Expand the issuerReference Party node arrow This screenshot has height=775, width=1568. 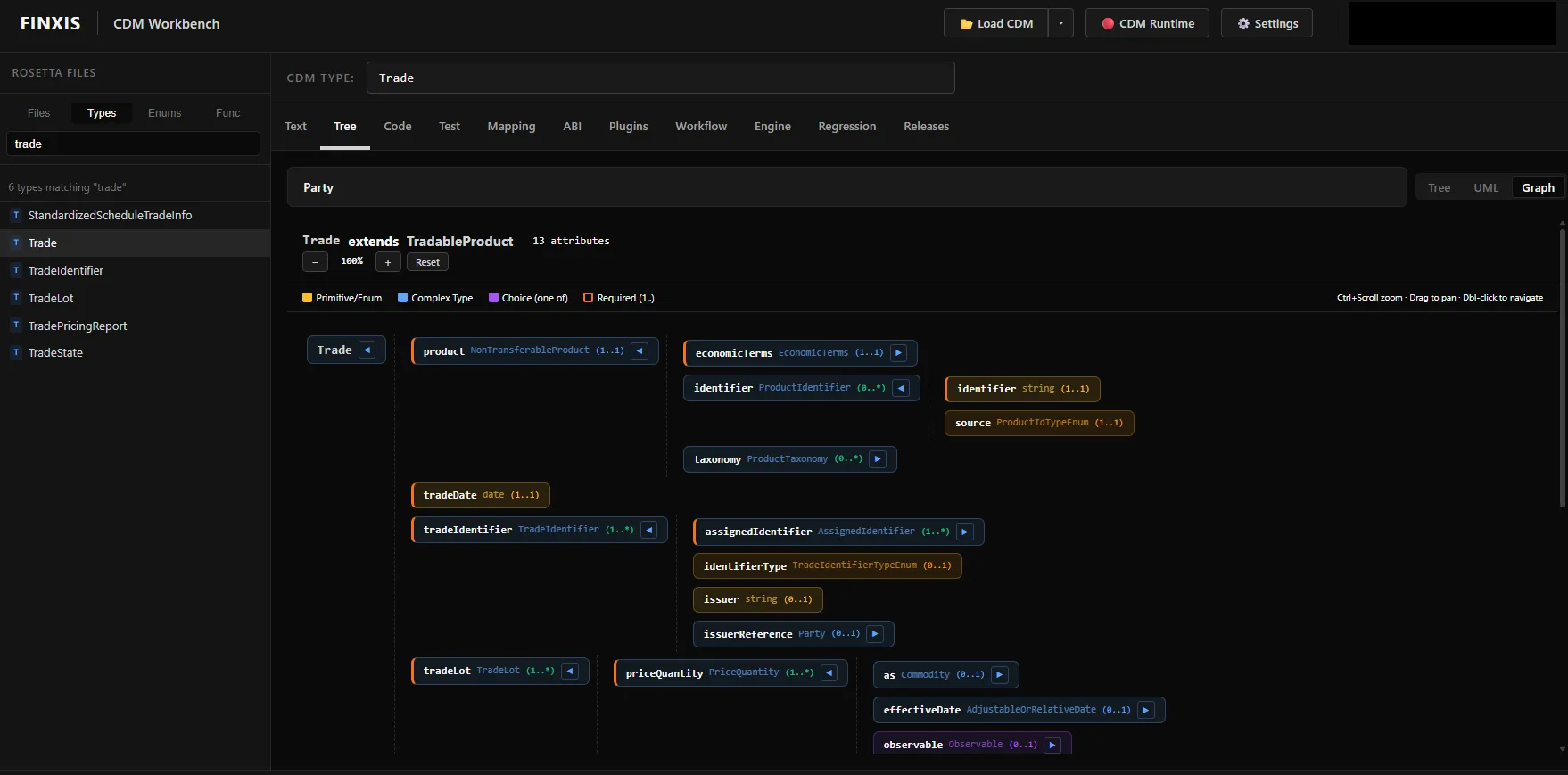pos(875,634)
